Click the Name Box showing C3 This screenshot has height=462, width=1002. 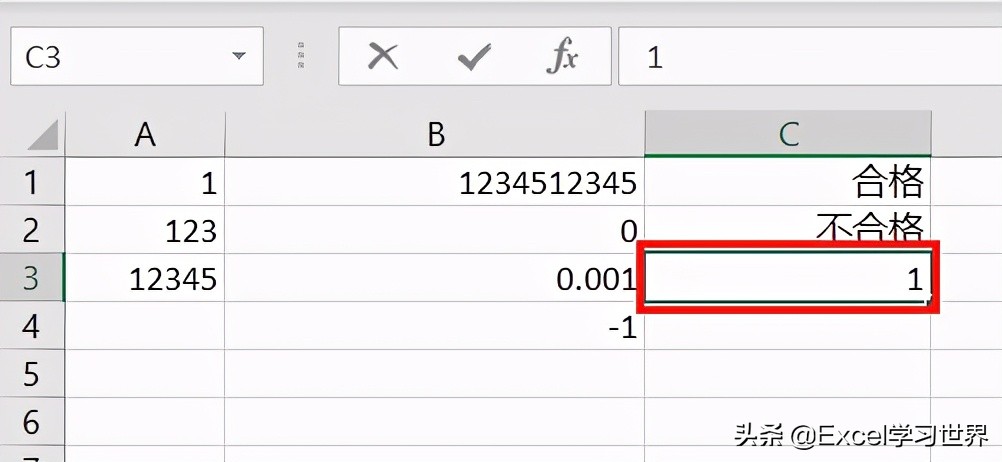[x=137, y=56]
